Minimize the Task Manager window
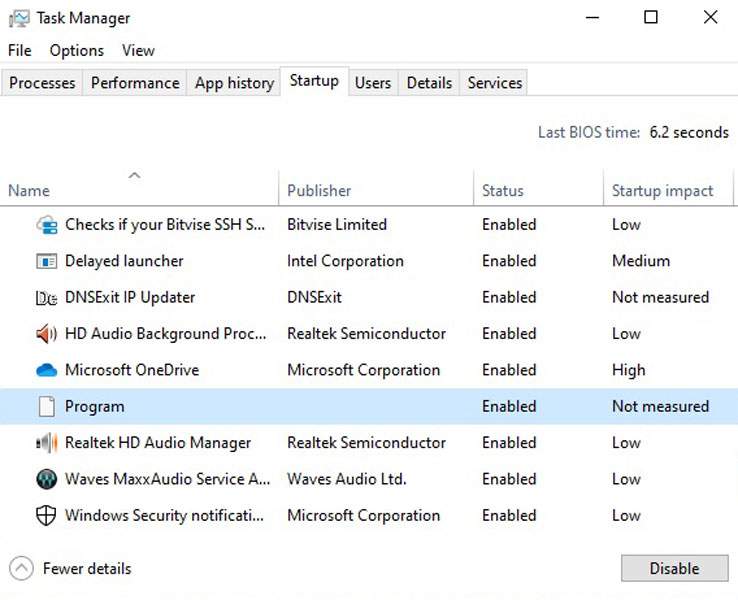Viewport: 738px width, 600px height. 592,18
